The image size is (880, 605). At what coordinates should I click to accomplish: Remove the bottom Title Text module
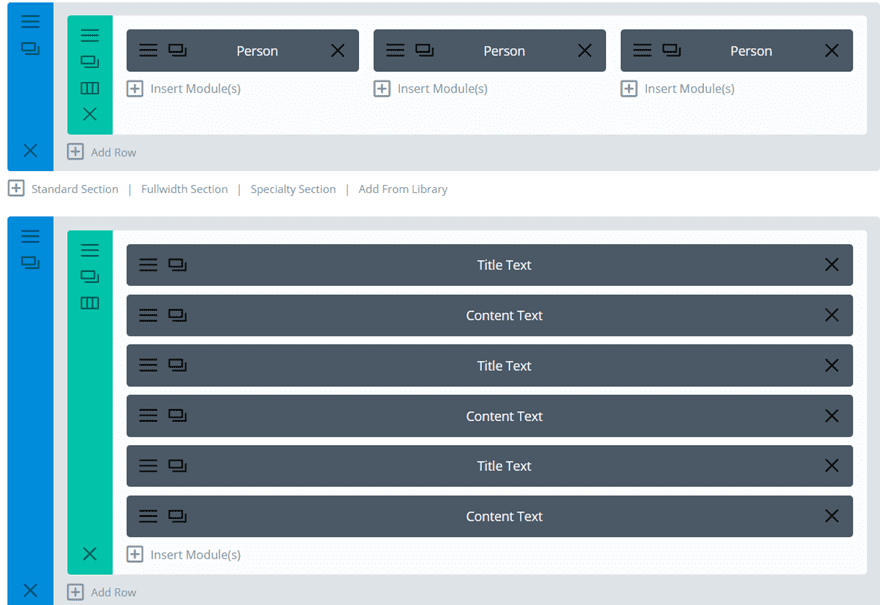pos(832,466)
